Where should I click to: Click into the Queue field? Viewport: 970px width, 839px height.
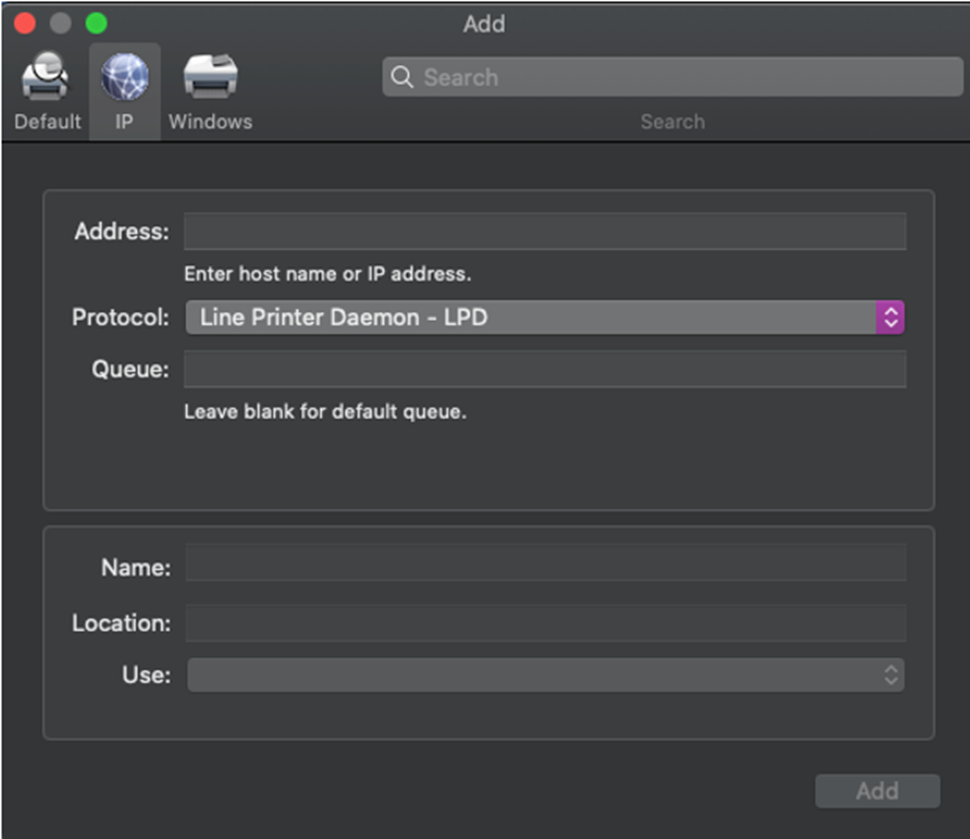545,369
